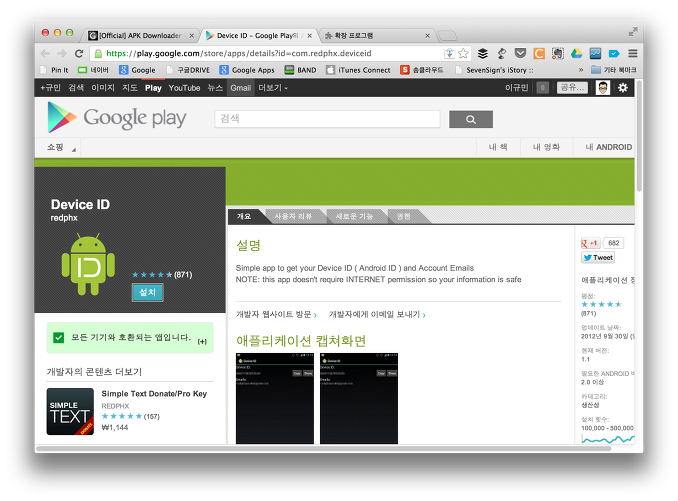Select the 권한 permissions tab
Viewport: 678px width, 501px height.
pos(403,216)
